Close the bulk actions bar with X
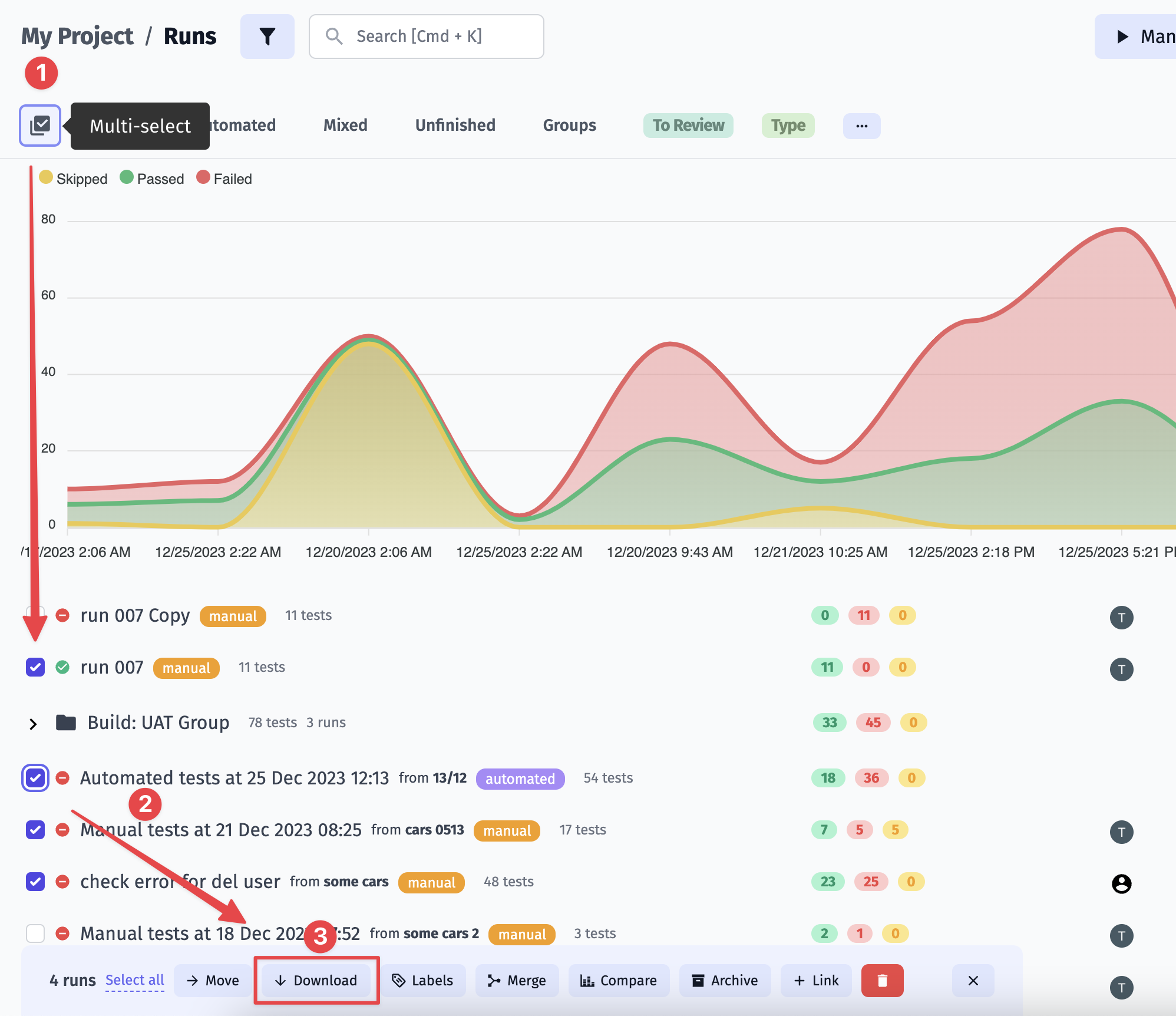 pyautogui.click(x=973, y=980)
